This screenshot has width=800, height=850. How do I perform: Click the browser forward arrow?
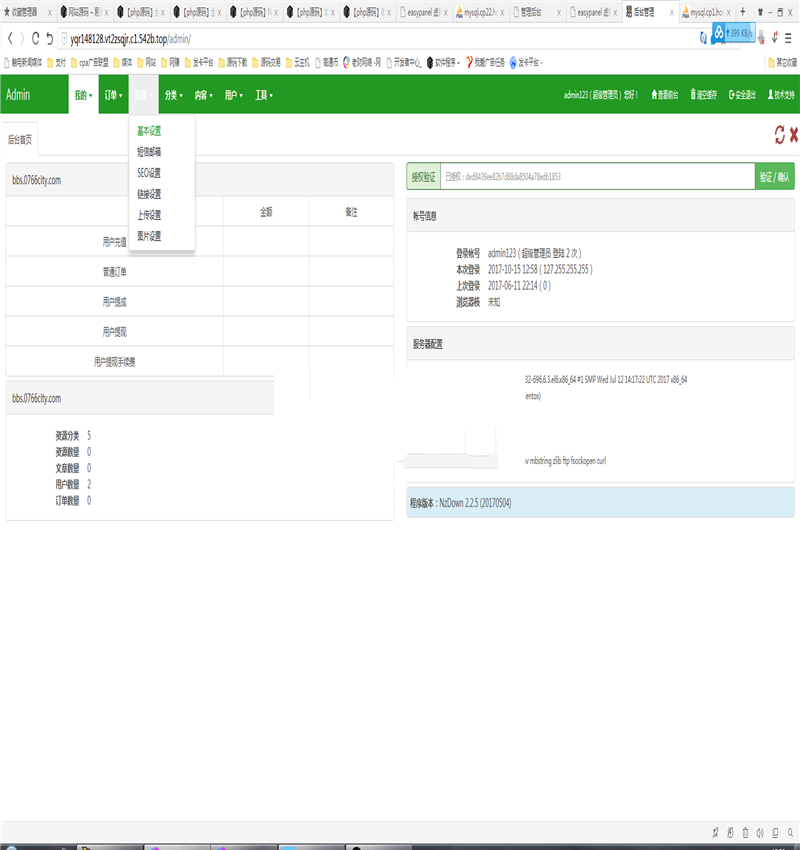point(22,38)
